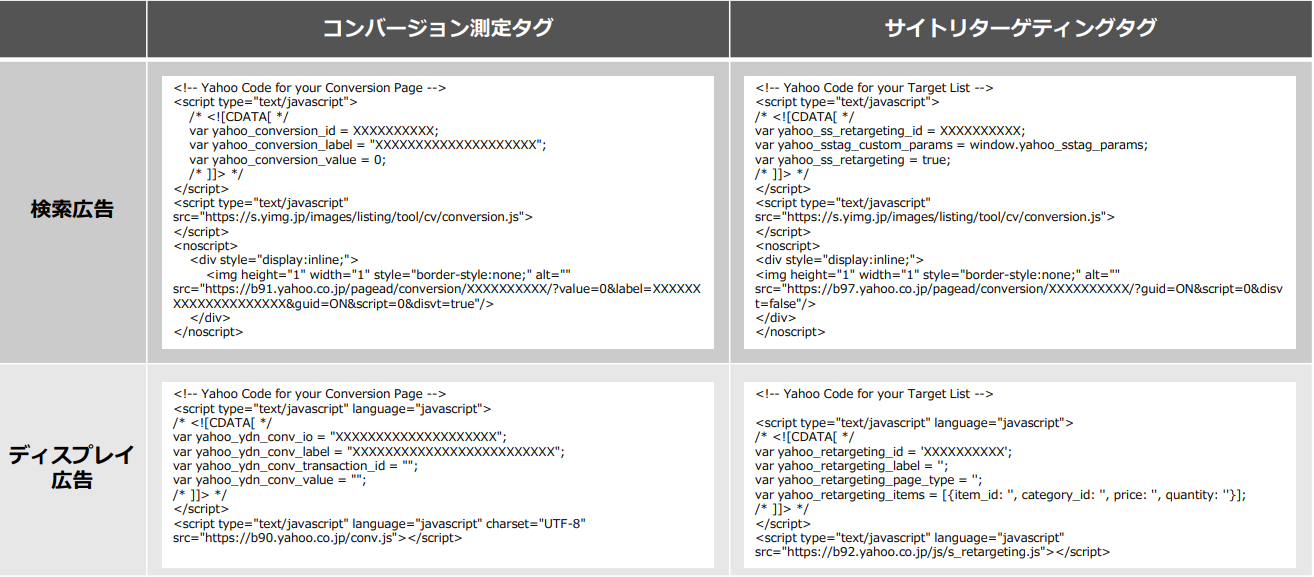Select the b92.yahoo.co.jp/js/s_retargeting.js source line

[933, 552]
